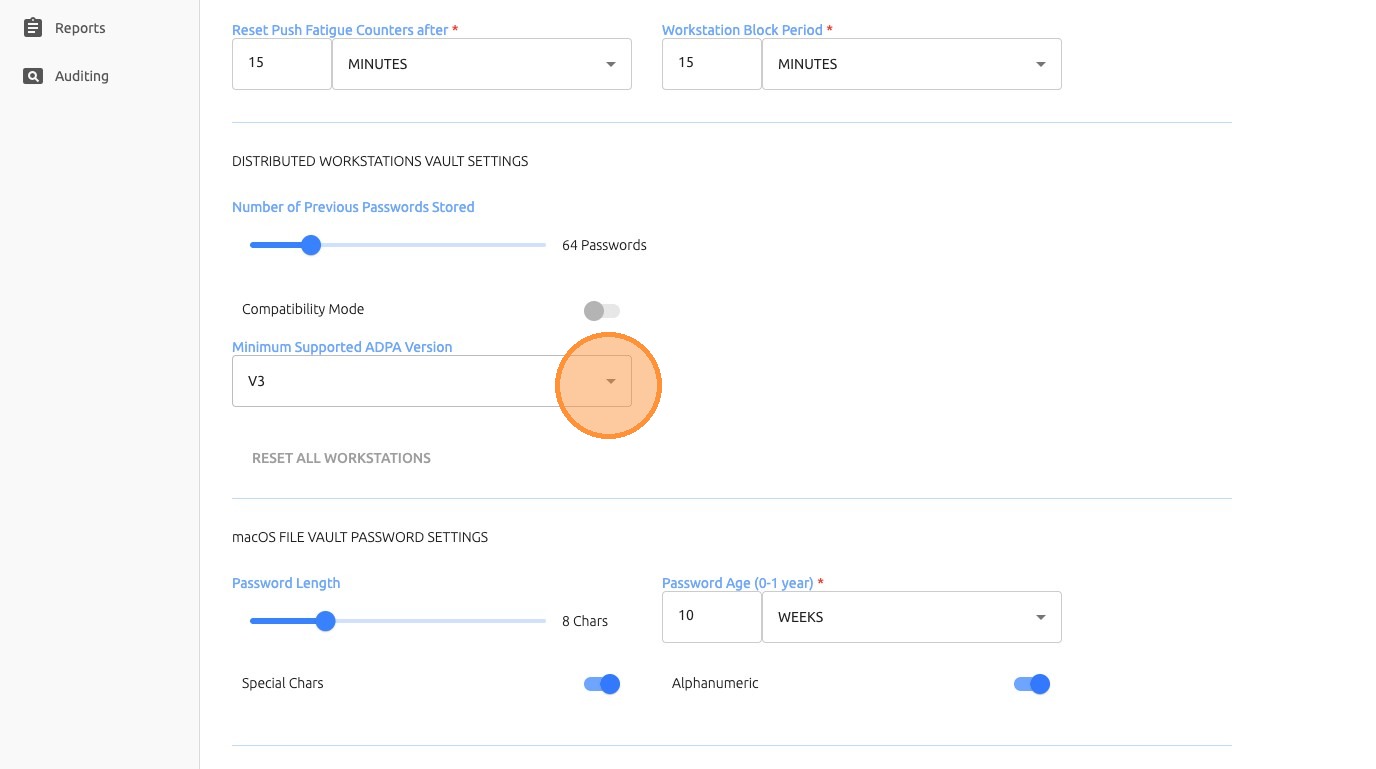This screenshot has height=769, width=1376.
Task: Open the Reset Push Fatigue Counters unit dropdown
Action: (482, 64)
